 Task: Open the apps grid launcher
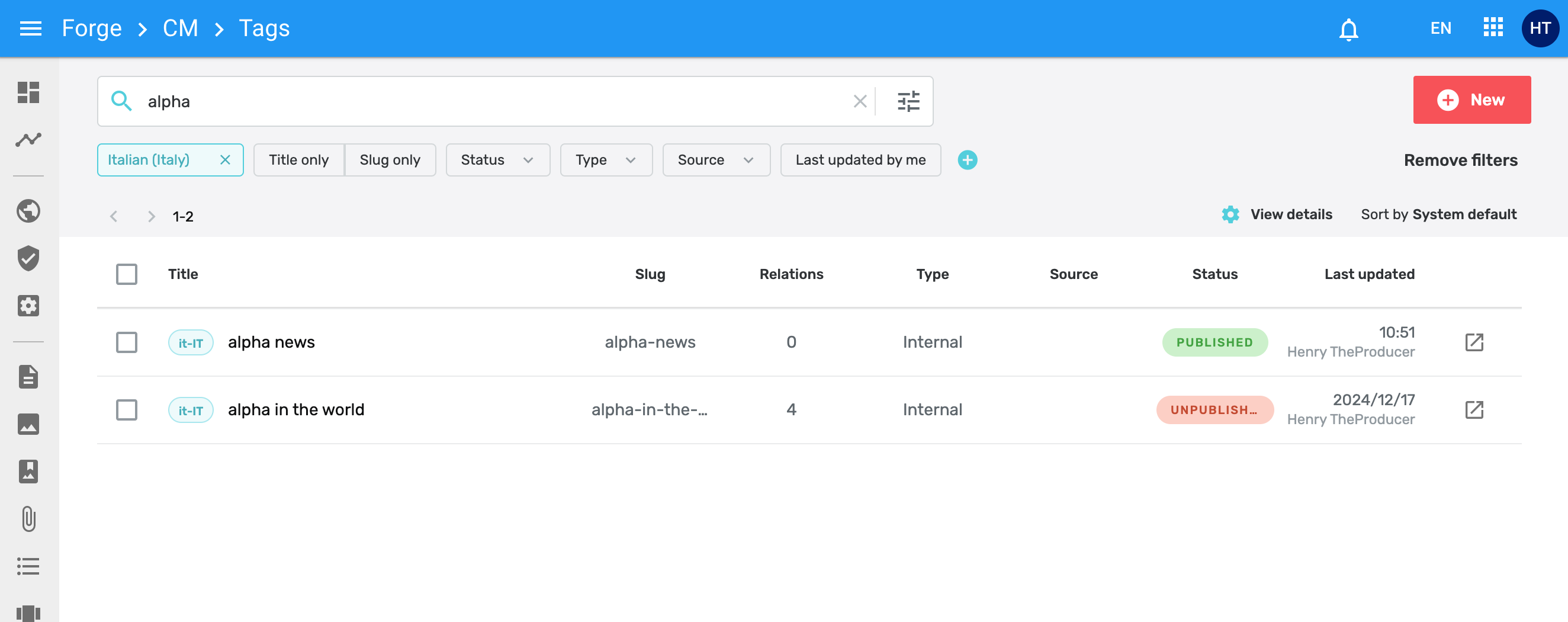(1493, 27)
